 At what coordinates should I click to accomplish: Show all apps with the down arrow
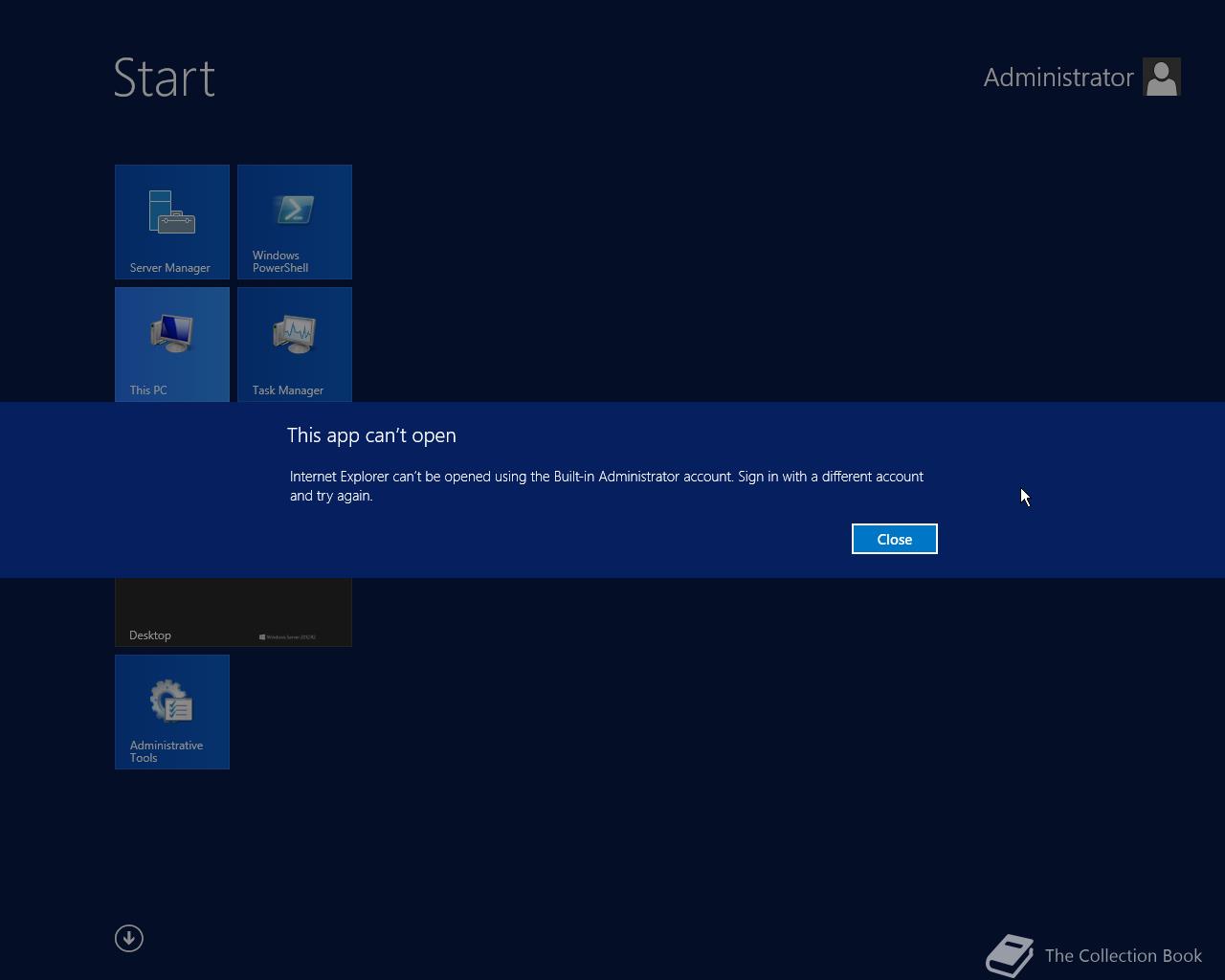pos(129,938)
